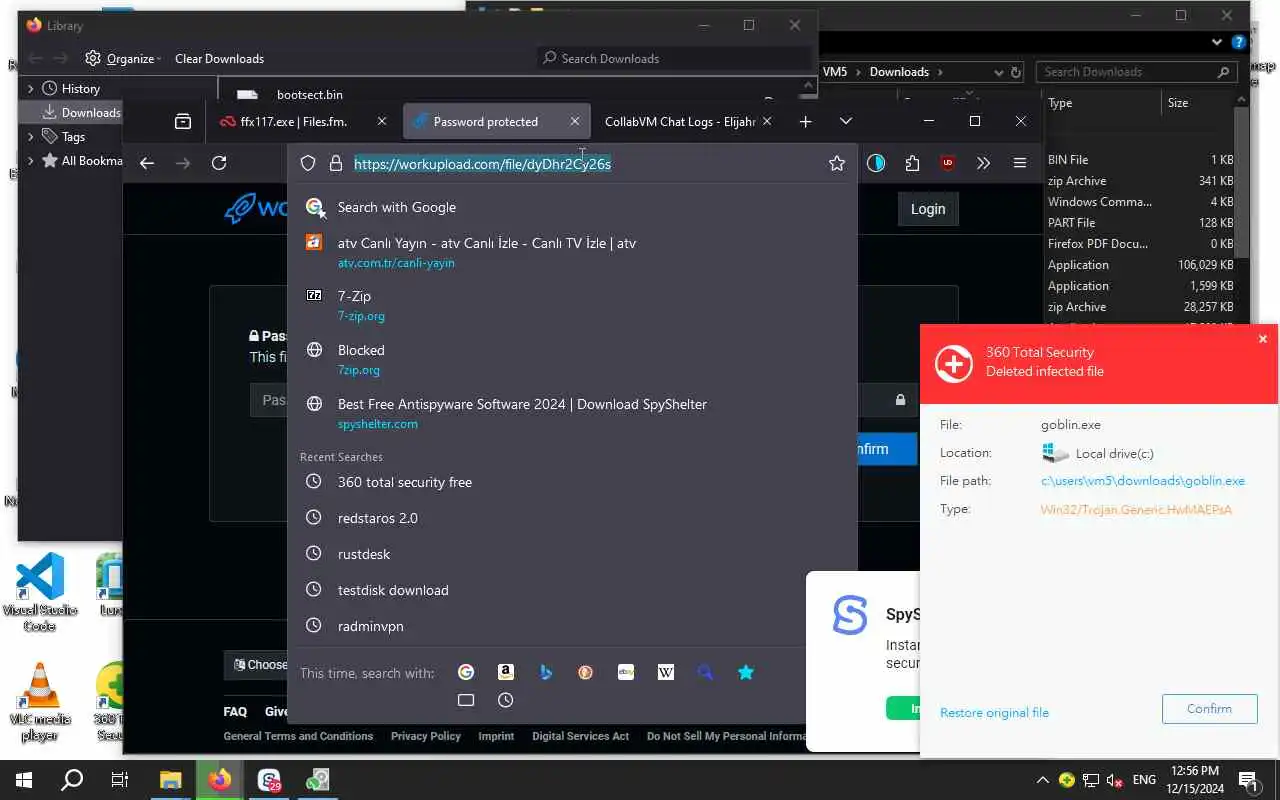Click the Windows Start button
This screenshot has width=1280, height=800.
pyautogui.click(x=23, y=780)
